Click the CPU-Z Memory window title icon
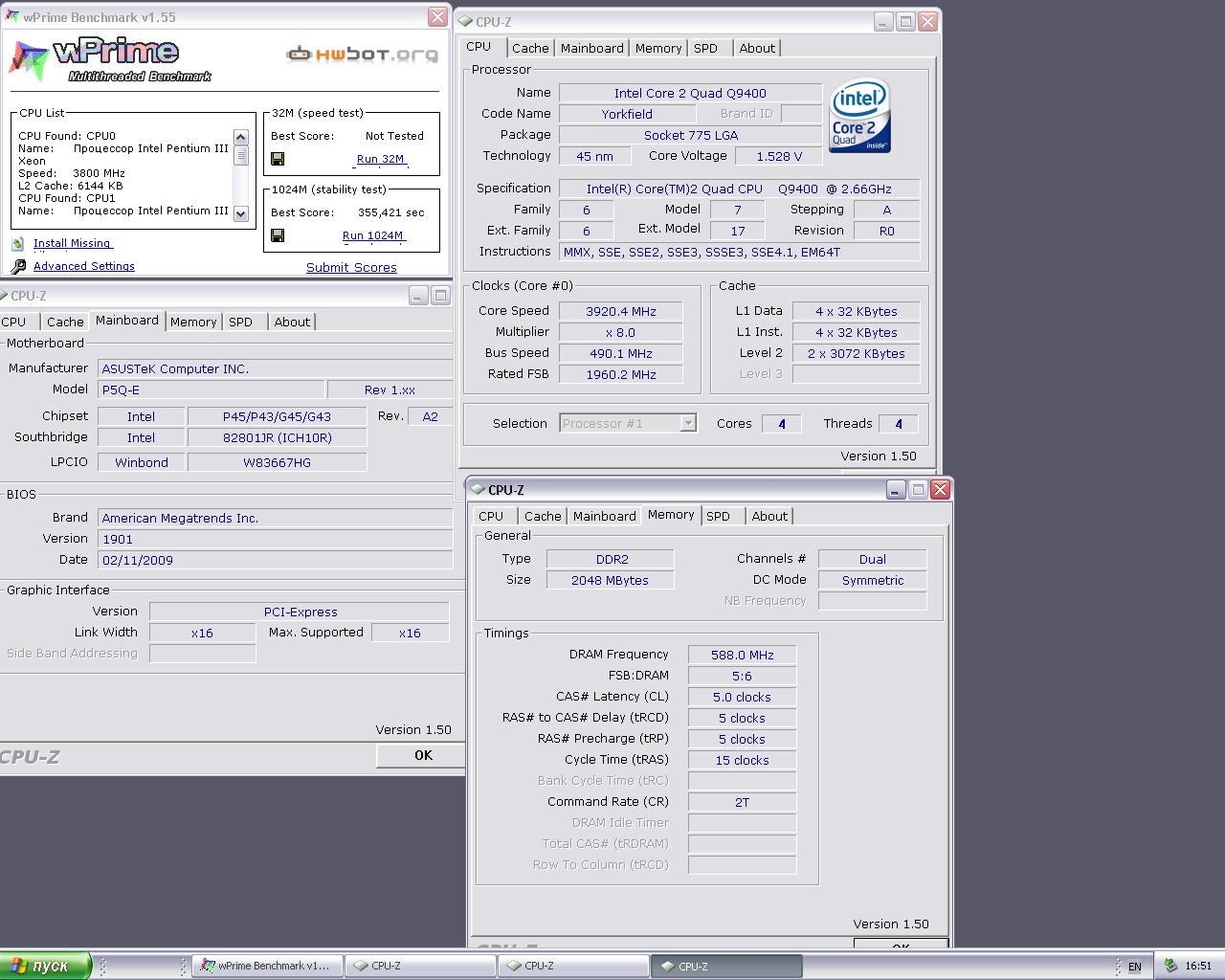The height and width of the screenshot is (980, 1225). pos(477,490)
